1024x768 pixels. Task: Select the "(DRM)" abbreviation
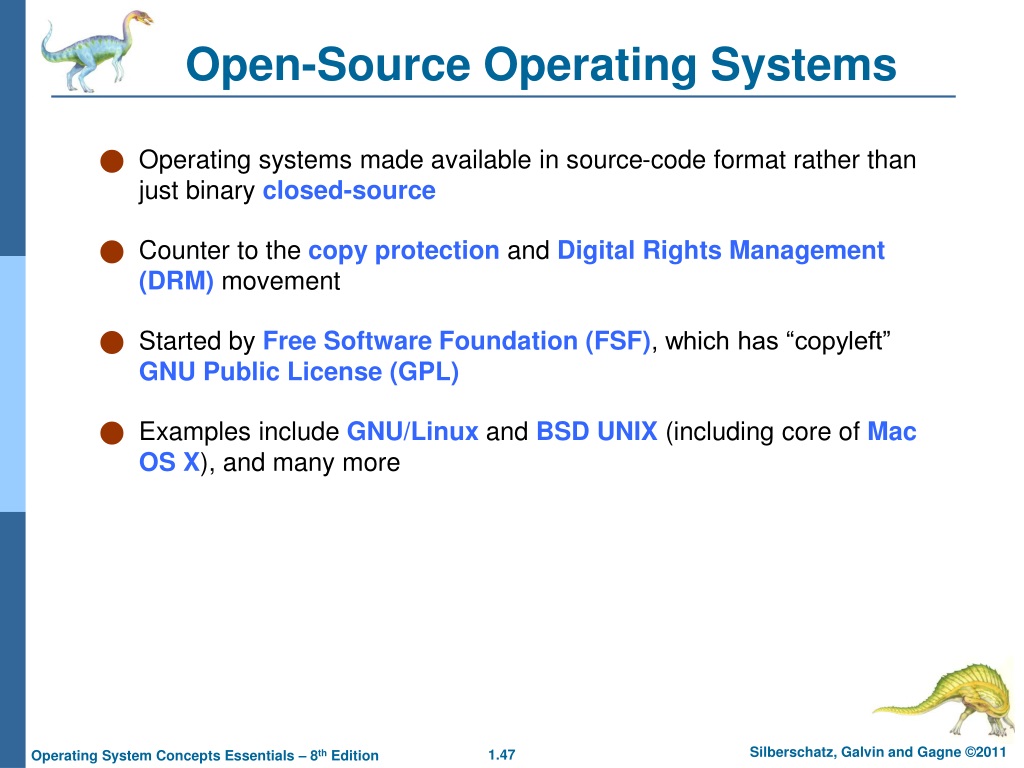176,281
